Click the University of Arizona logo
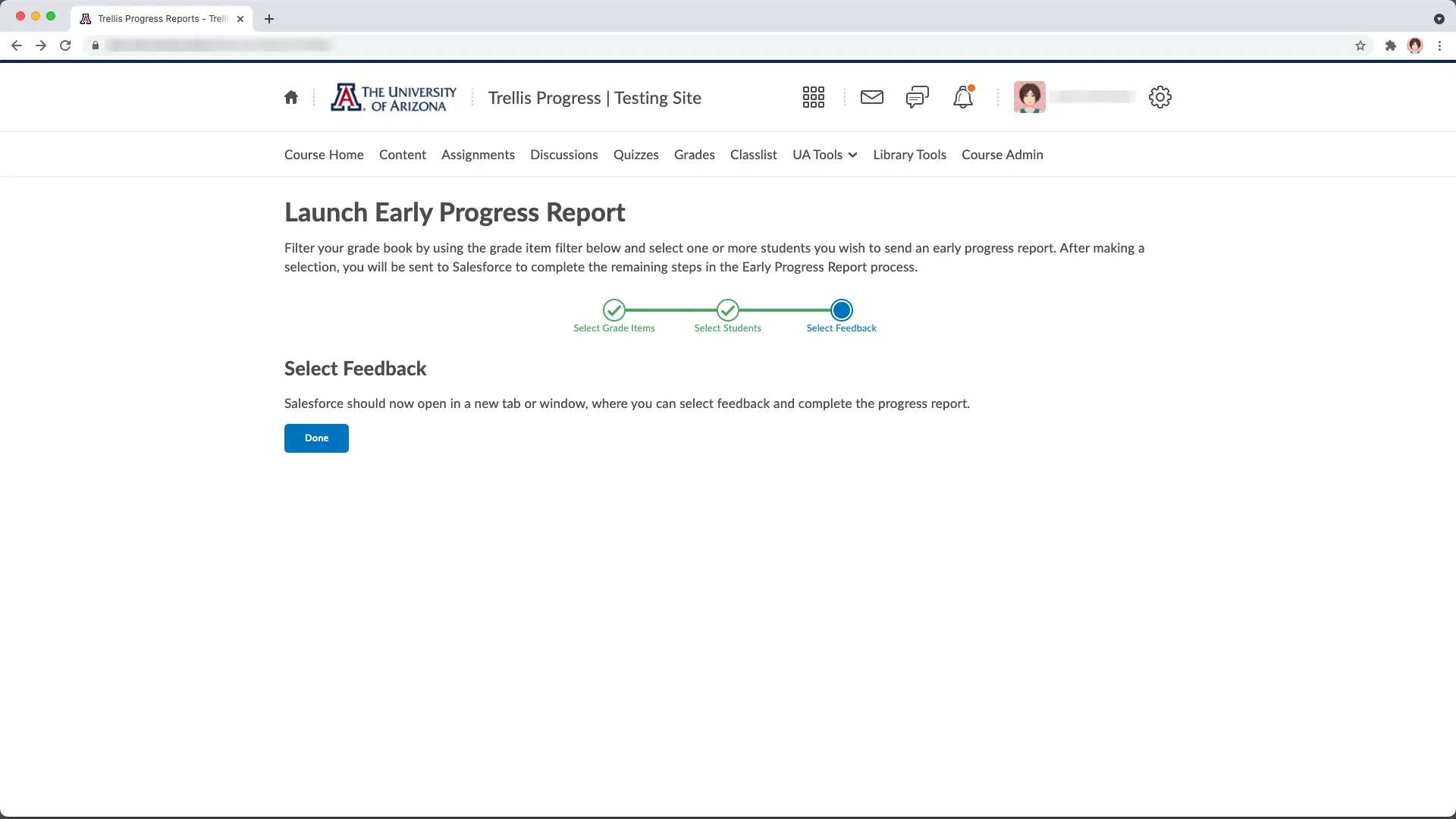This screenshot has width=1456, height=819. pyautogui.click(x=394, y=98)
